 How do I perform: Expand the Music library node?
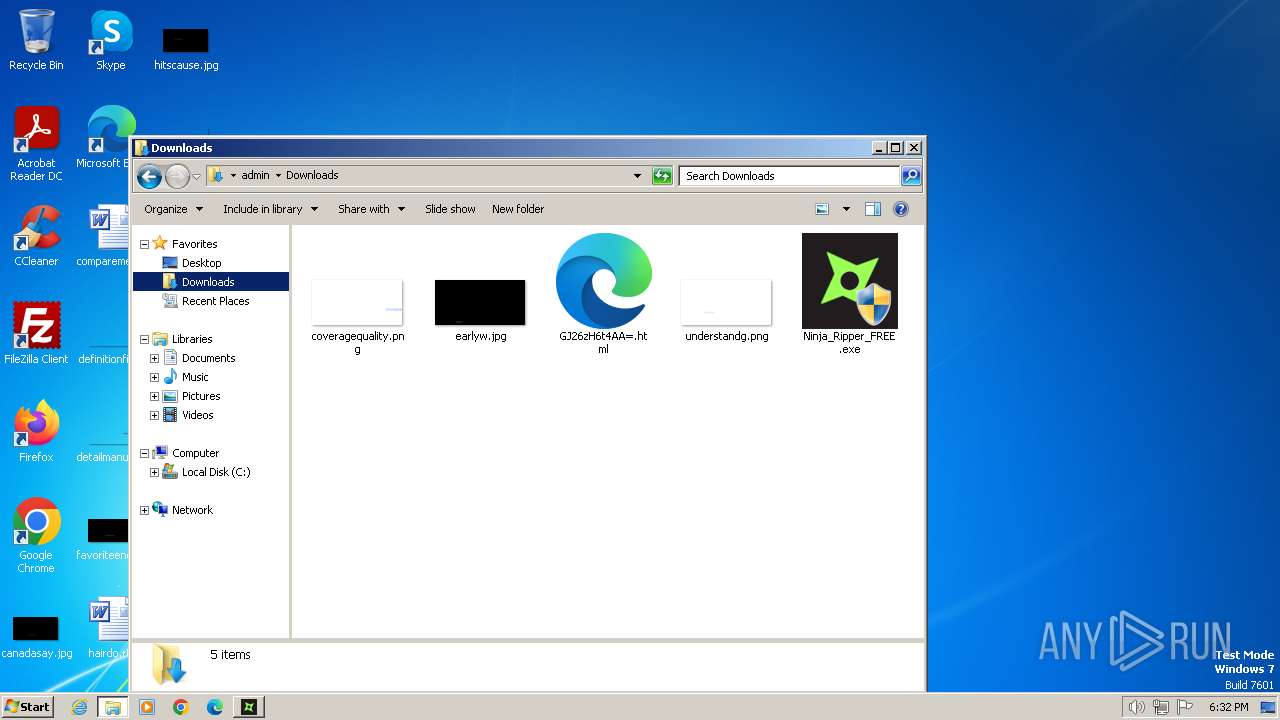tap(154, 377)
